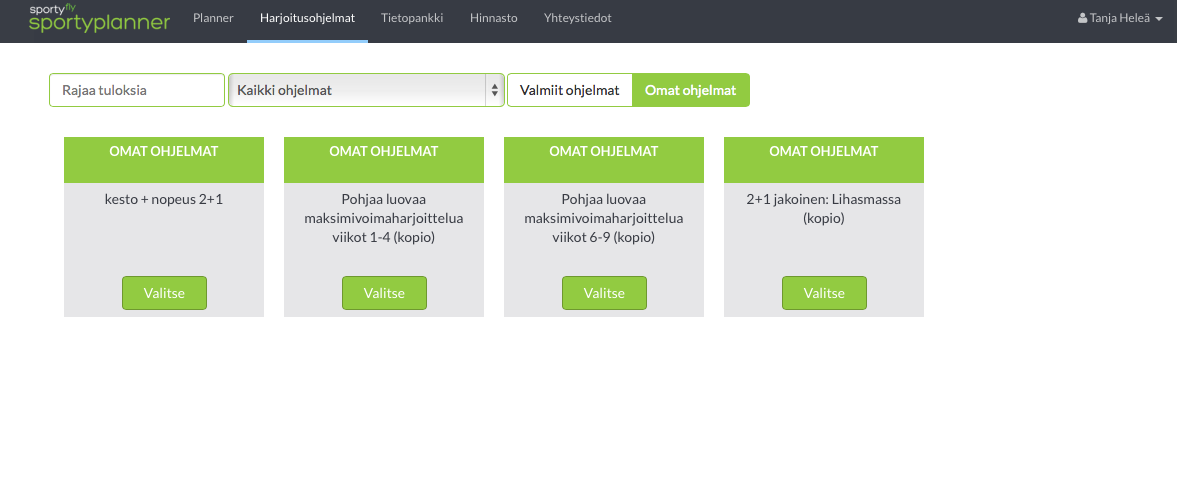Expand the Kaikki ohjelmat select box
The height and width of the screenshot is (478, 1177).
366,90
